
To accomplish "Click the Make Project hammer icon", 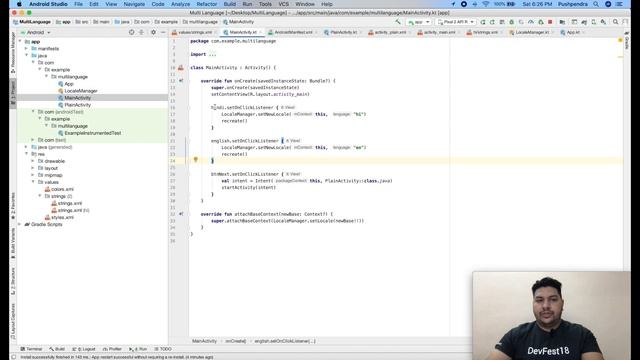I will (398, 22).
